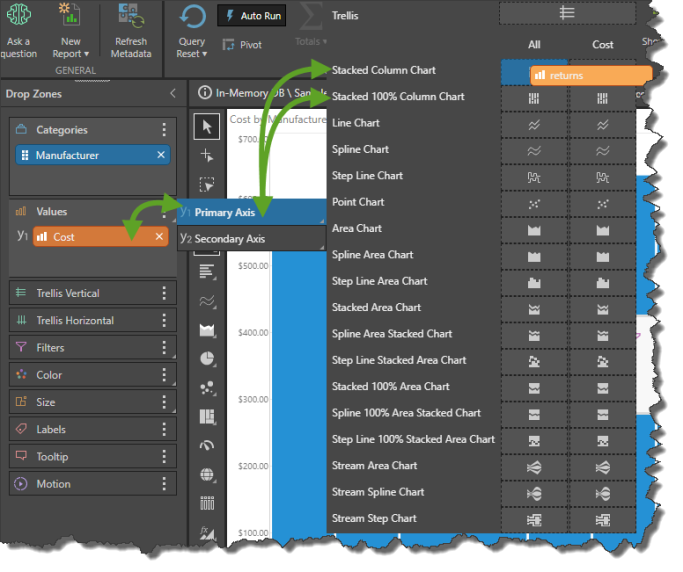
Task: Remove the Manufacturer chip from Categories
Action: click(x=161, y=155)
